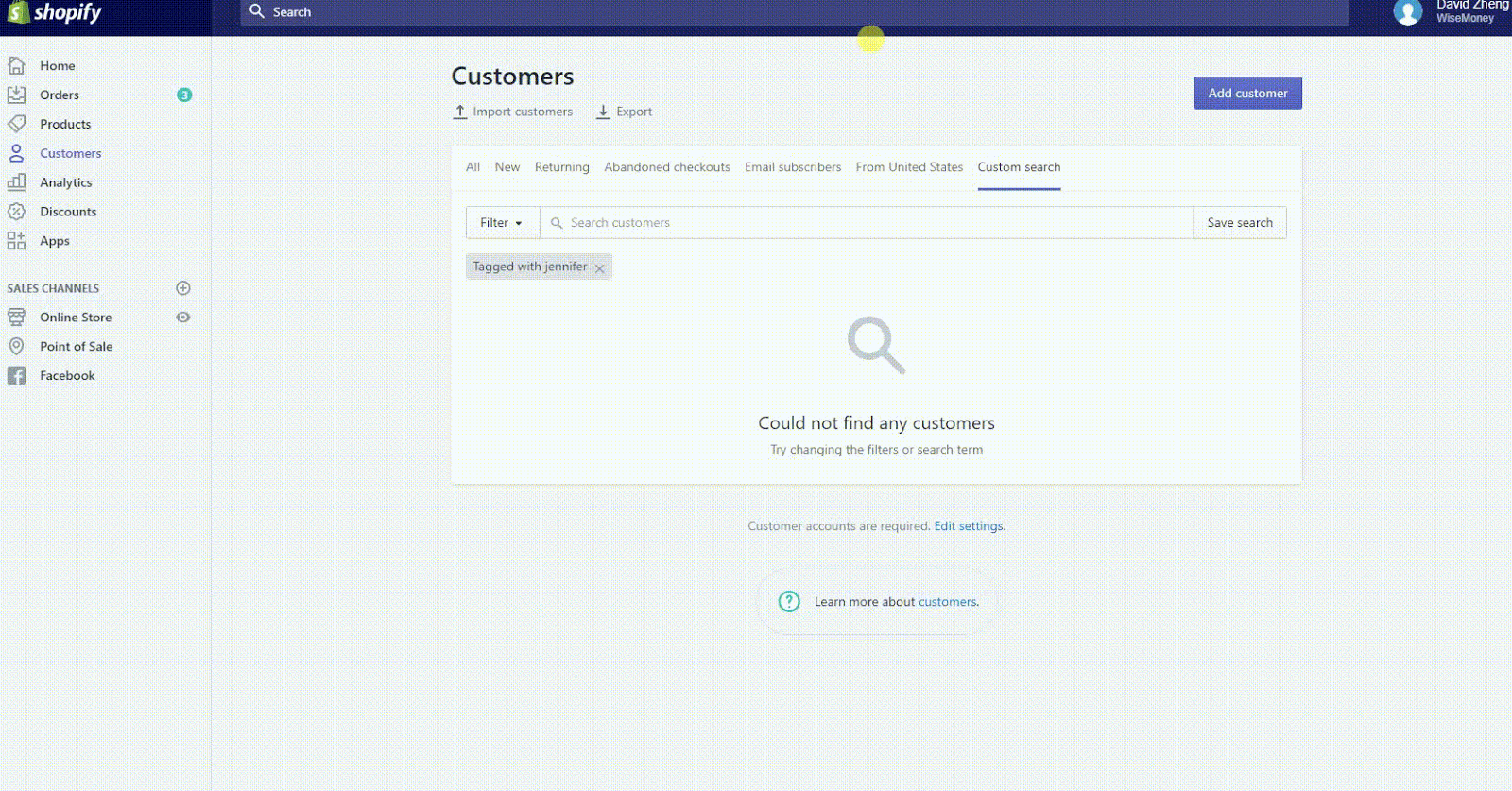Click the Export download arrow icon
Viewport: 1512px width, 791px height.
(603, 112)
